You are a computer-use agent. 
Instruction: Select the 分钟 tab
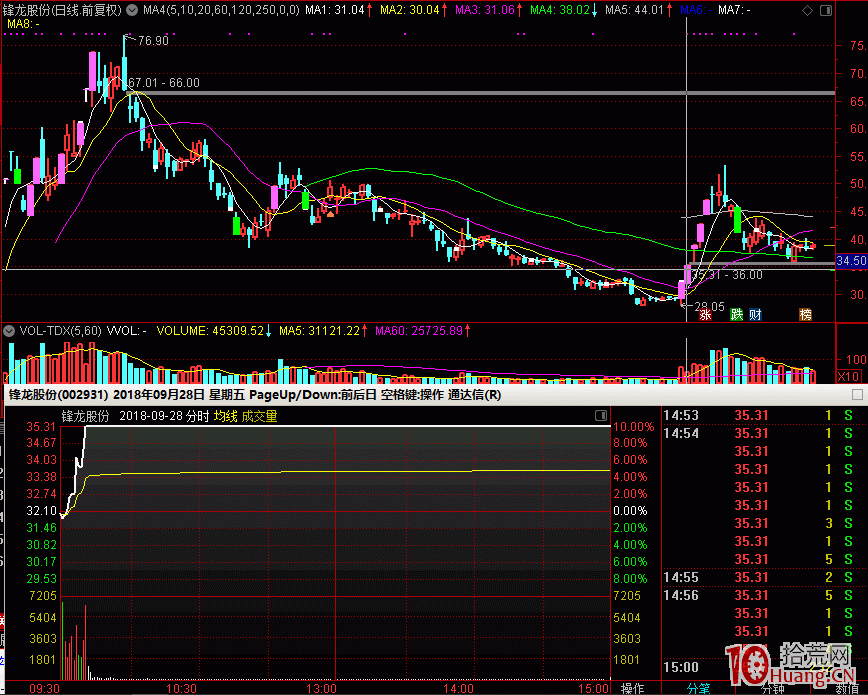(773, 688)
